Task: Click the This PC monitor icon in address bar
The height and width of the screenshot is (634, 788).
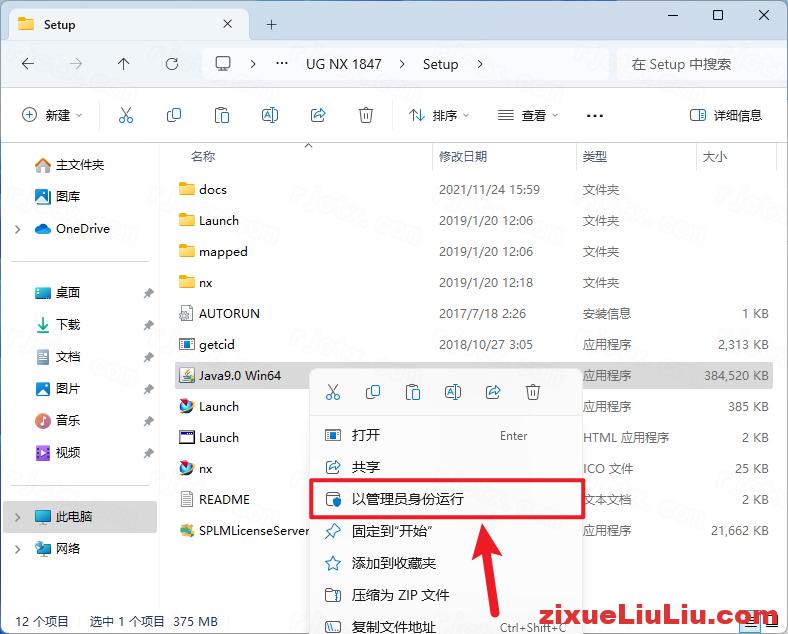Action: click(x=223, y=64)
